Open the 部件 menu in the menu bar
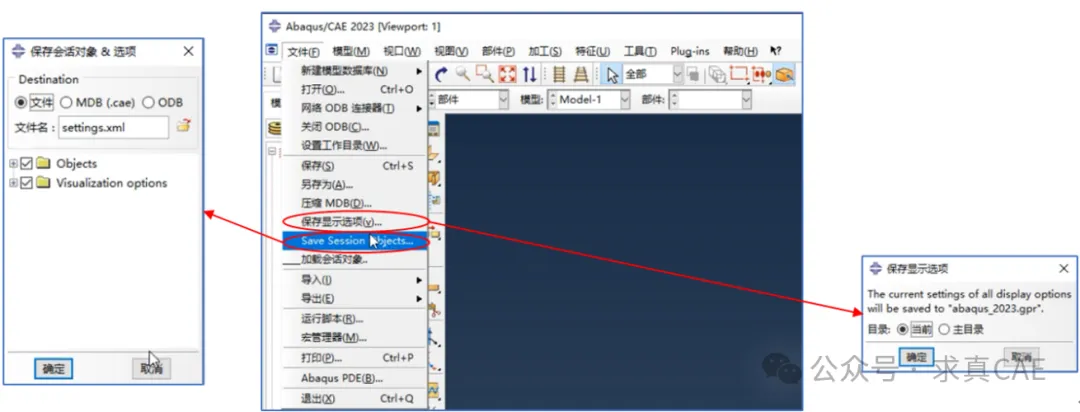This screenshot has width=1080, height=412. pos(499,52)
